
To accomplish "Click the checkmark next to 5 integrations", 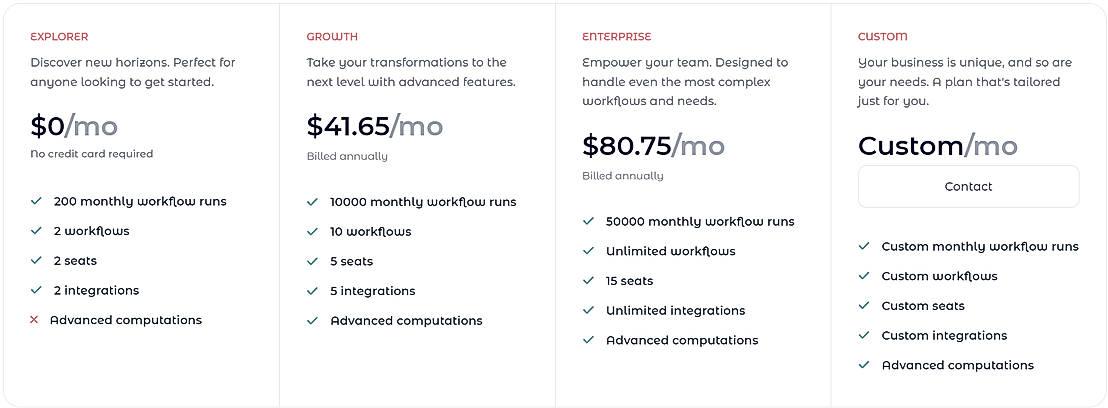I will (x=312, y=291).
